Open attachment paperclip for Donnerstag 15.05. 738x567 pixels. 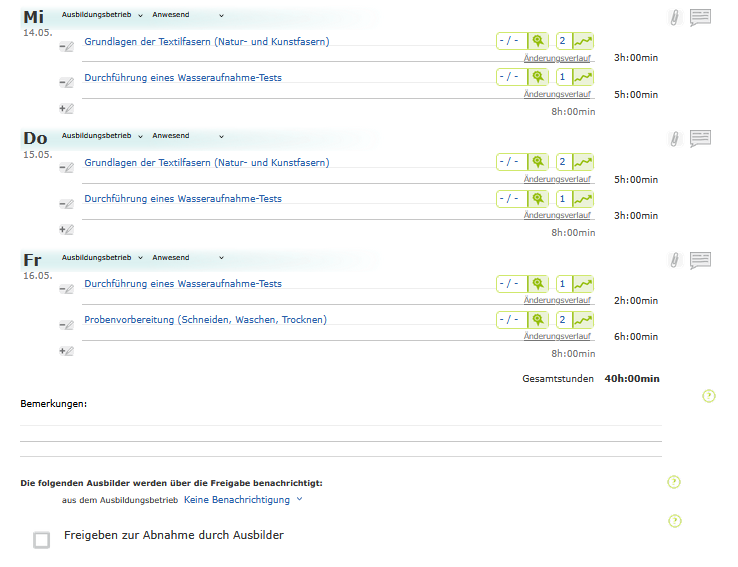point(674,139)
